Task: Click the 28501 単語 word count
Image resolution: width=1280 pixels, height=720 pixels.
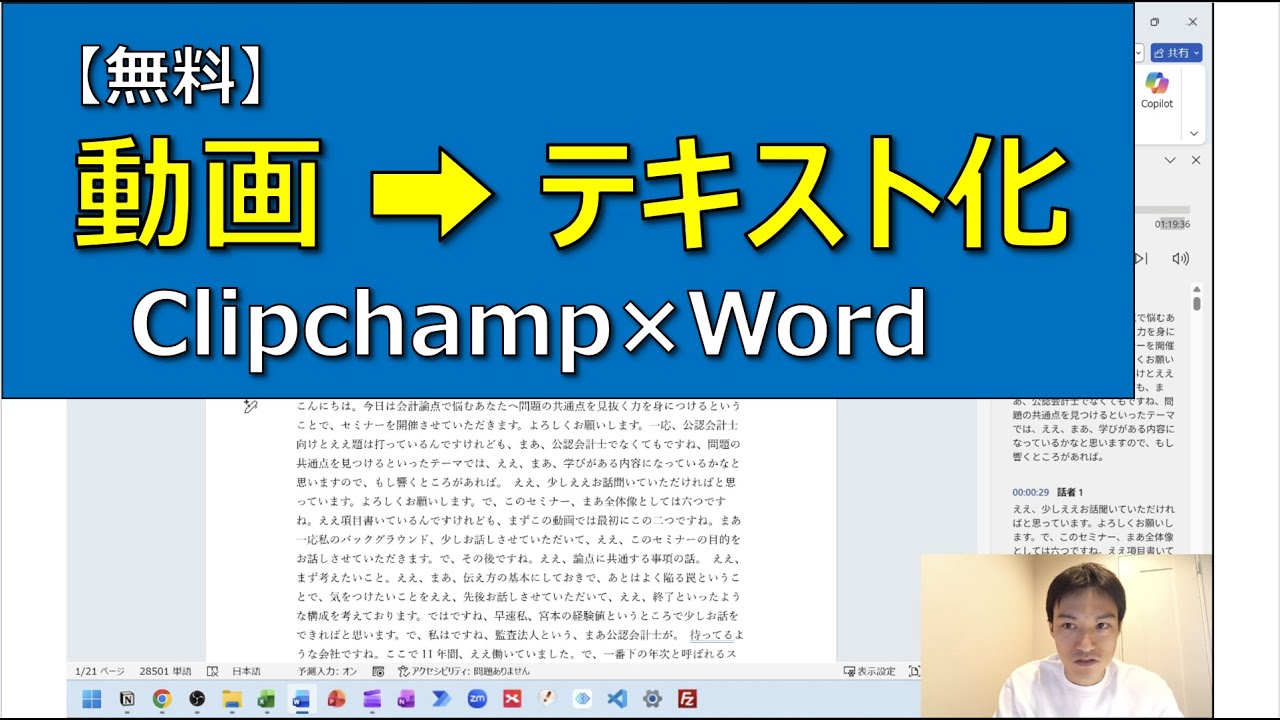Action: 165,671
